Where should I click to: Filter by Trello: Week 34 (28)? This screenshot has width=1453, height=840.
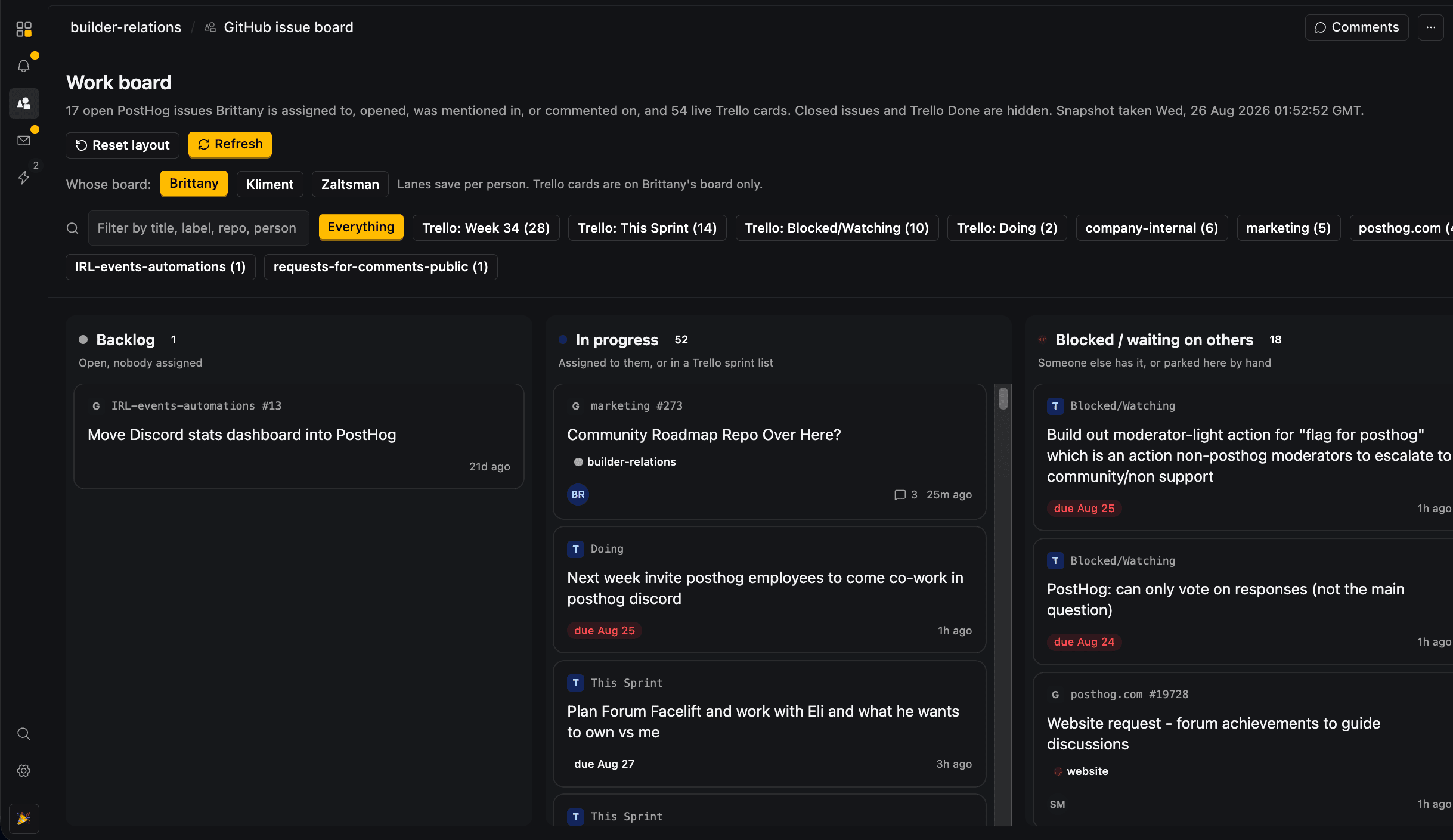pos(486,228)
